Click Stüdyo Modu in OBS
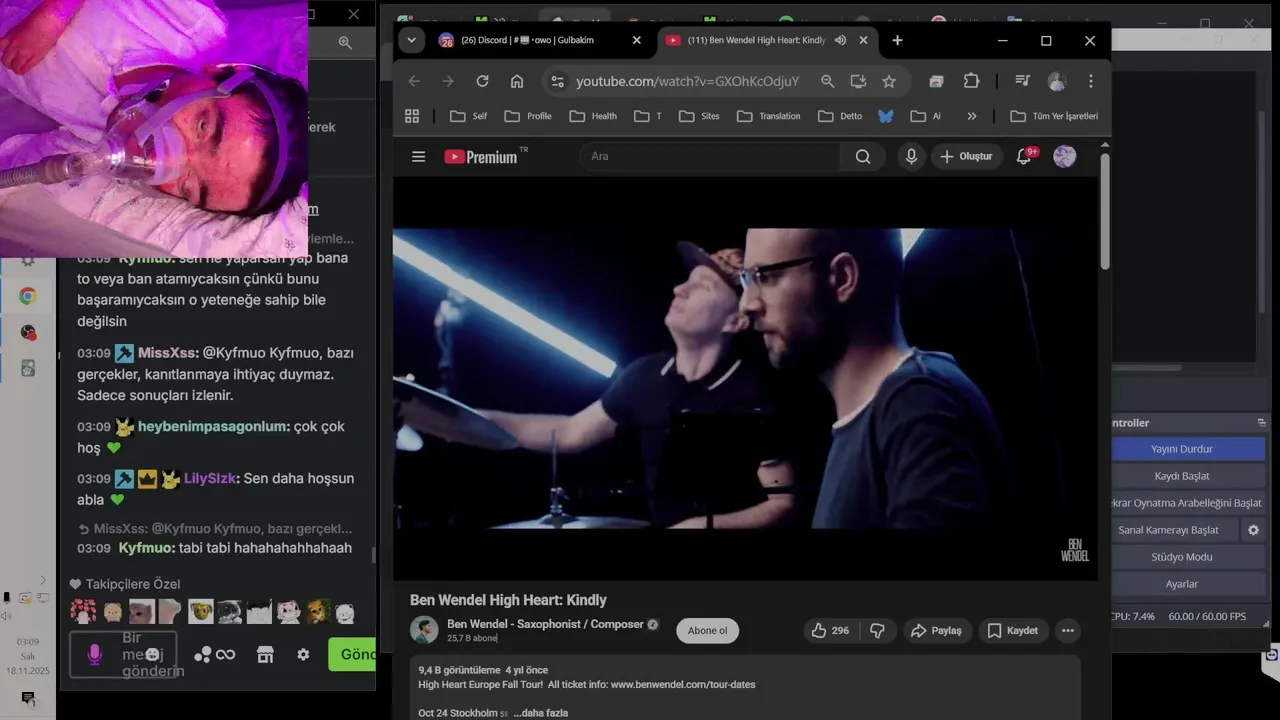Viewport: 1280px width, 720px height. pyautogui.click(x=1182, y=557)
